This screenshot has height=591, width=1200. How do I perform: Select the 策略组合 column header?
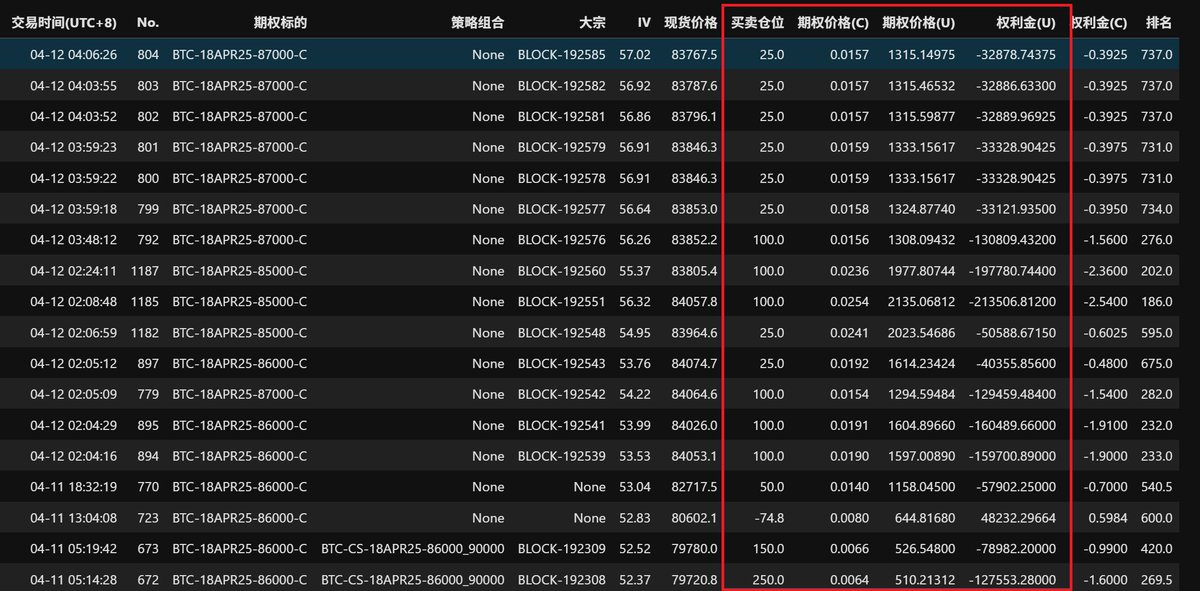[478, 22]
